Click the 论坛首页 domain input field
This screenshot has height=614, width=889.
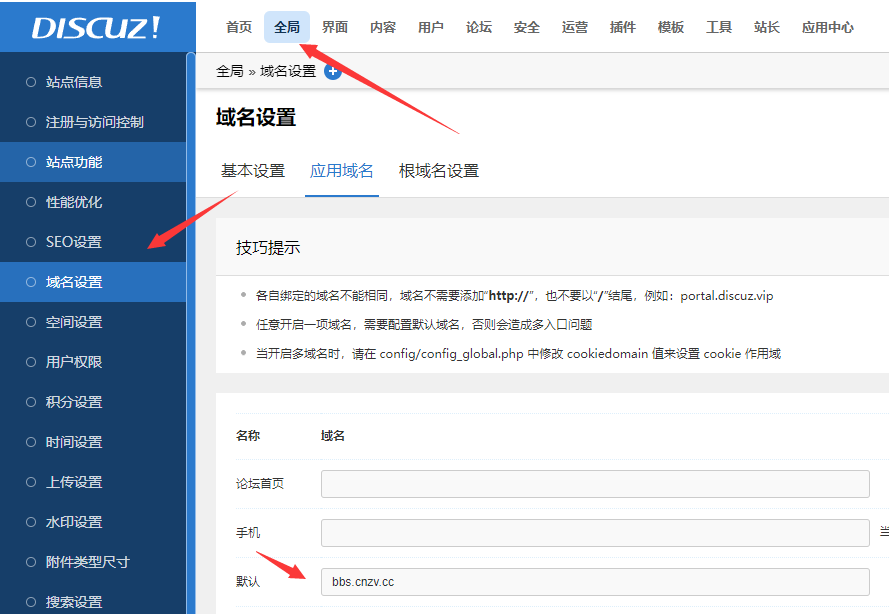point(595,484)
